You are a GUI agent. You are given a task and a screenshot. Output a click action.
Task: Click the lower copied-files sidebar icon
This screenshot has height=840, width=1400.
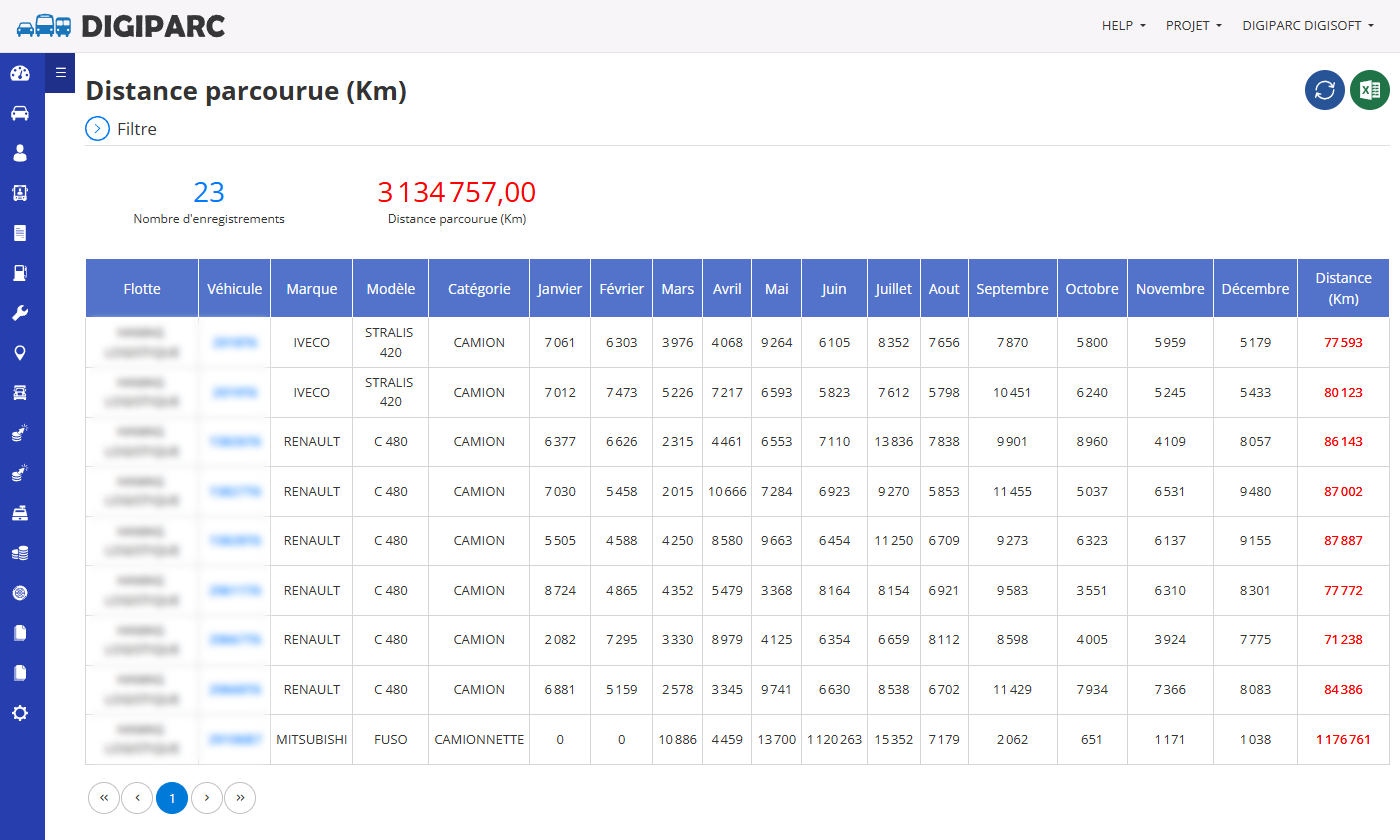20,672
